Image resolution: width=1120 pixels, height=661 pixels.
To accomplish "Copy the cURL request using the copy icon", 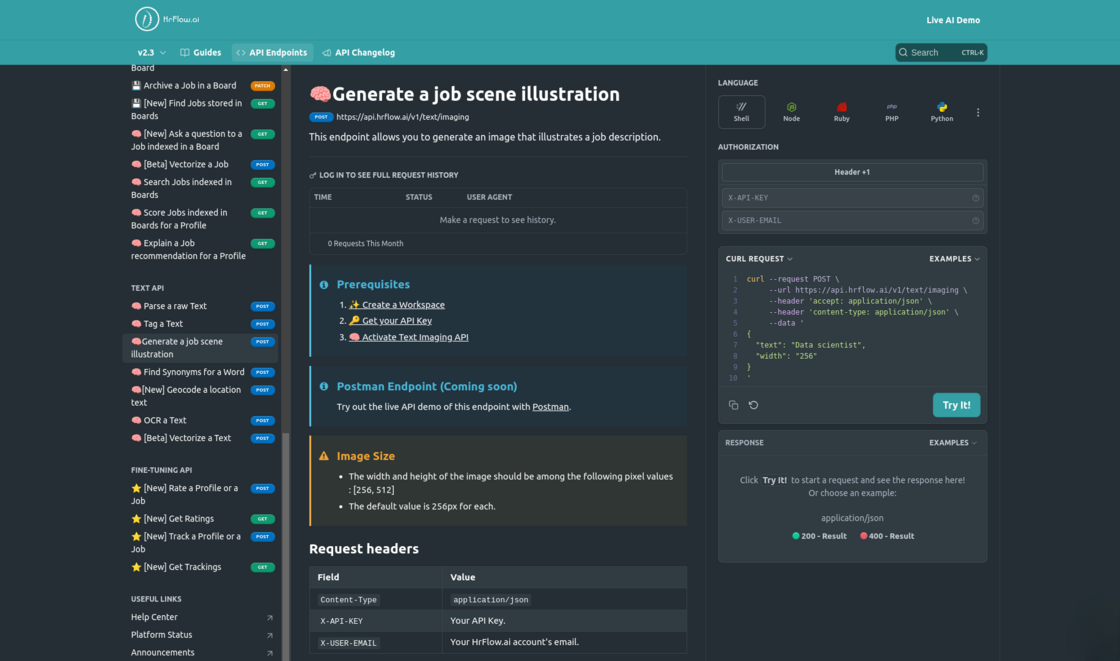I will coord(733,404).
